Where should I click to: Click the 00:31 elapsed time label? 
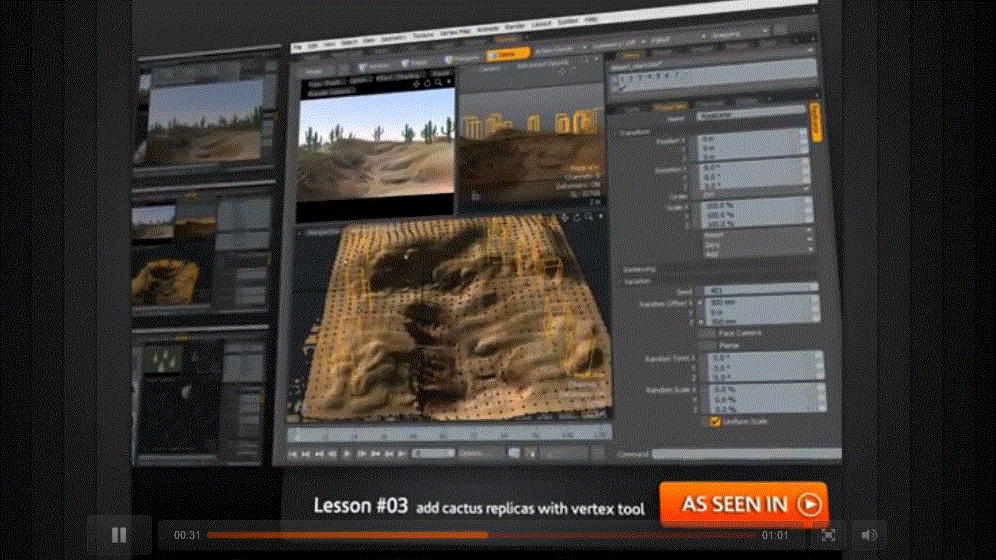point(187,535)
